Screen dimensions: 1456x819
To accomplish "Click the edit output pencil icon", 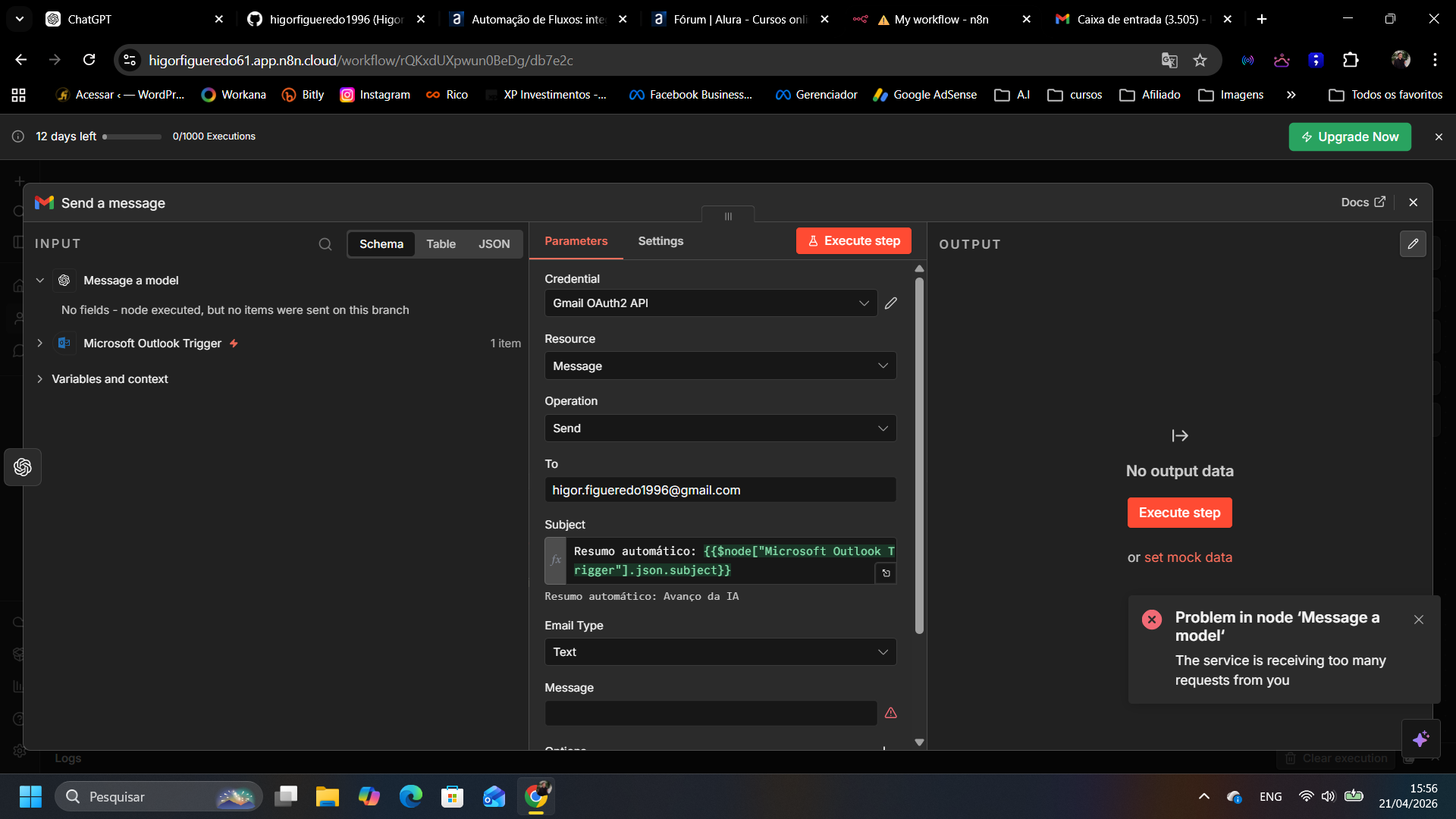I will pyautogui.click(x=1413, y=244).
